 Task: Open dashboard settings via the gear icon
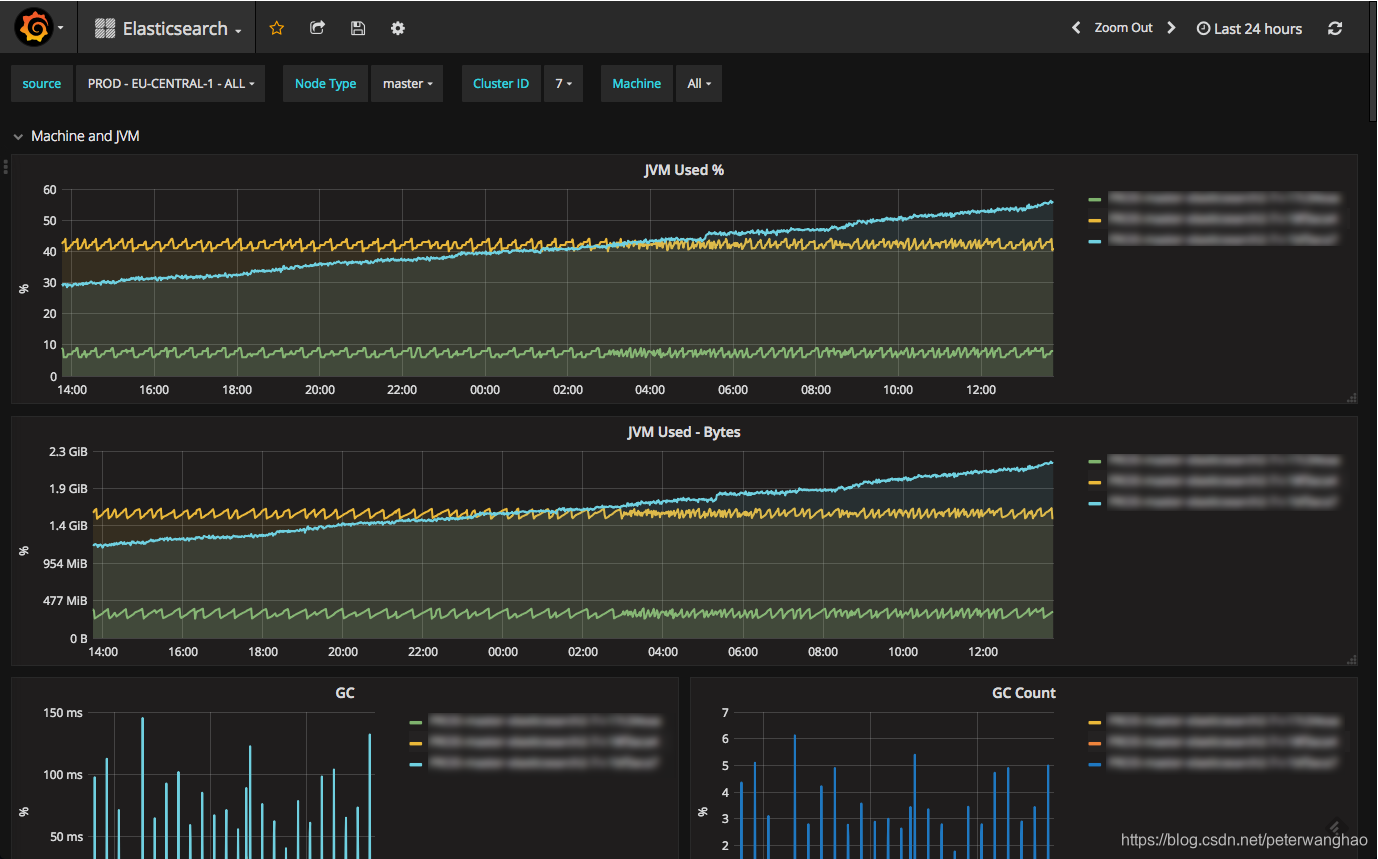click(397, 27)
